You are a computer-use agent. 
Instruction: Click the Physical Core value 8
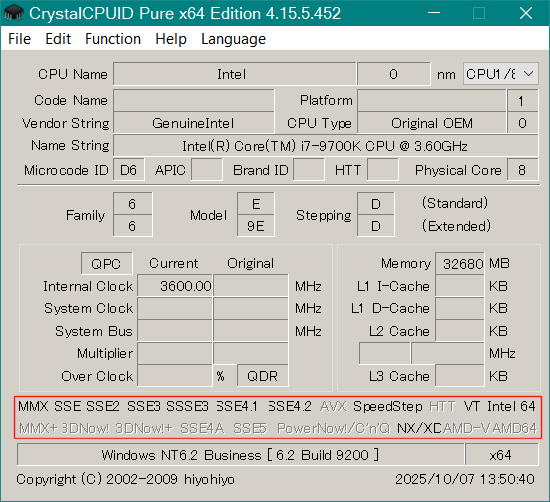(522, 170)
